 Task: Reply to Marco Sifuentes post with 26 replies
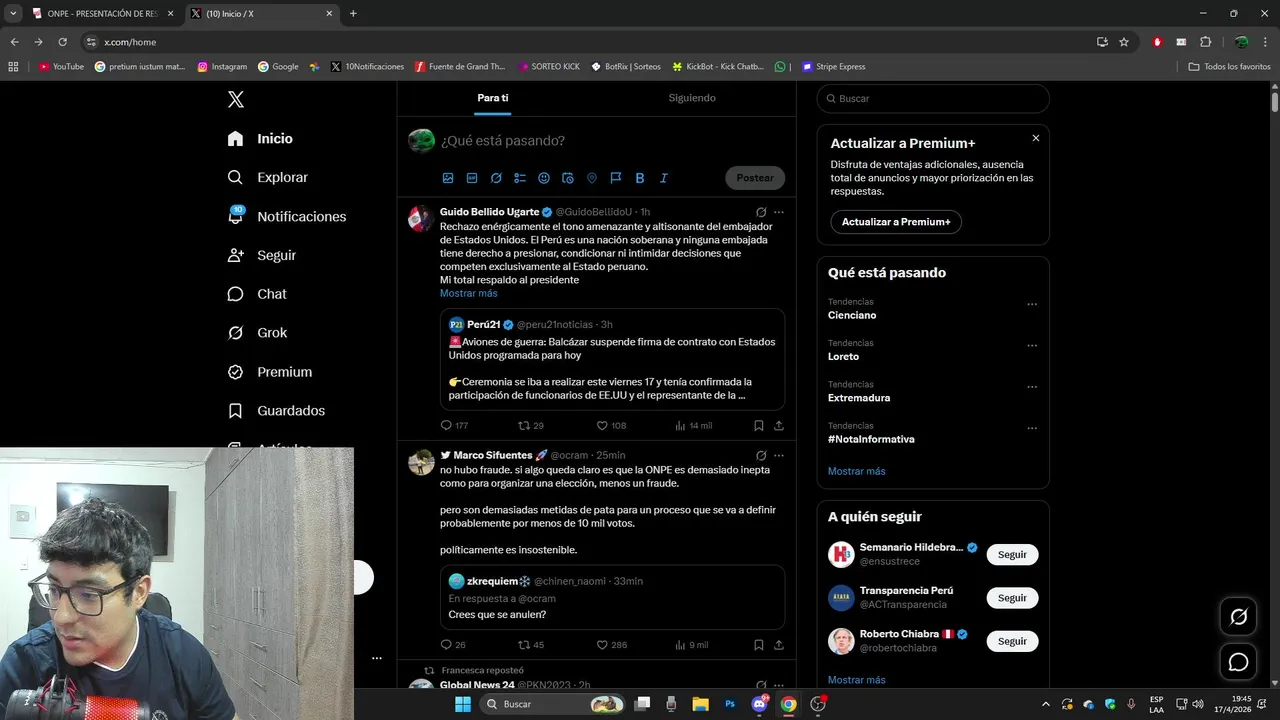click(453, 645)
